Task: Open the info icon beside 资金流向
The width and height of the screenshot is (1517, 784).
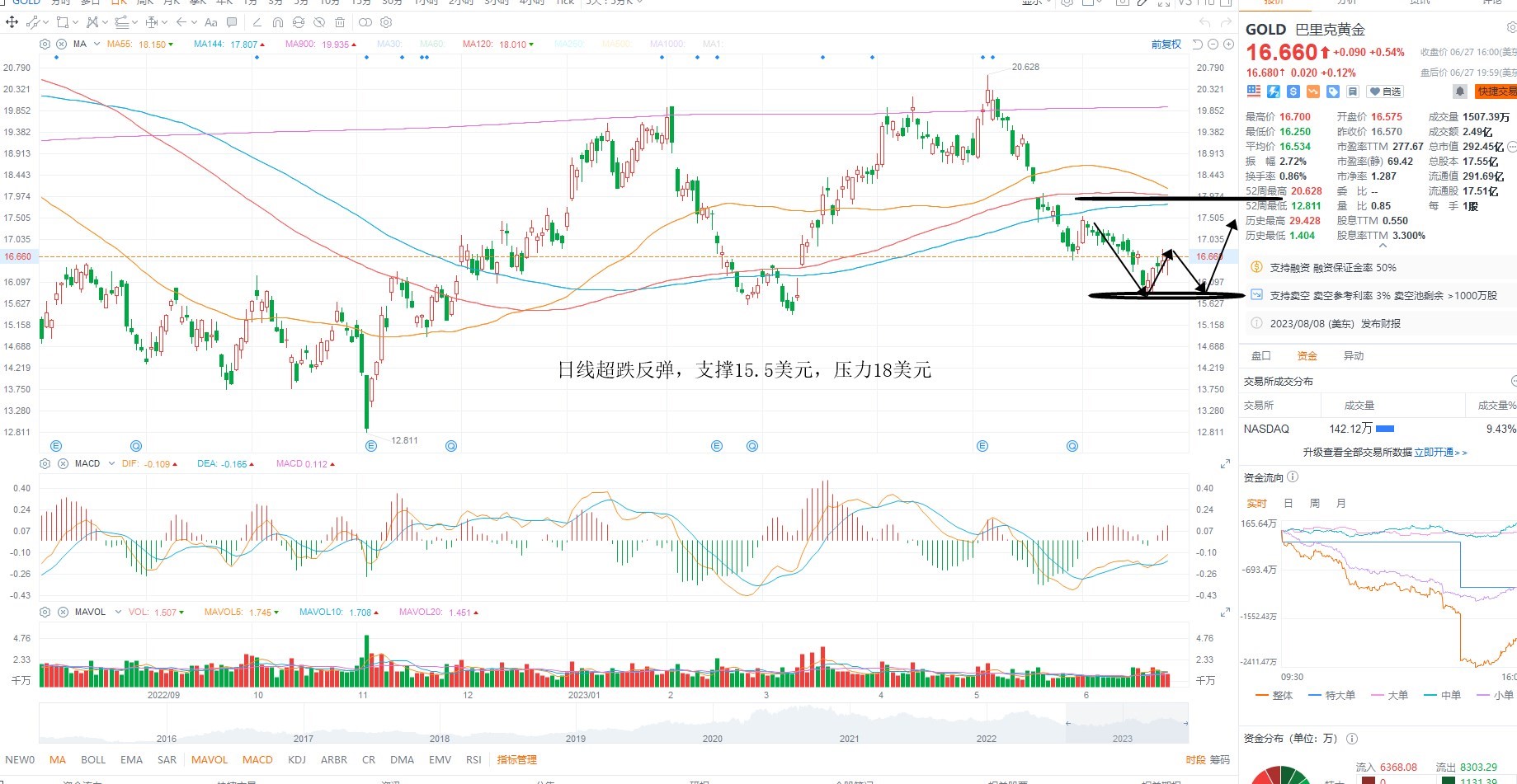Action: (x=1293, y=477)
